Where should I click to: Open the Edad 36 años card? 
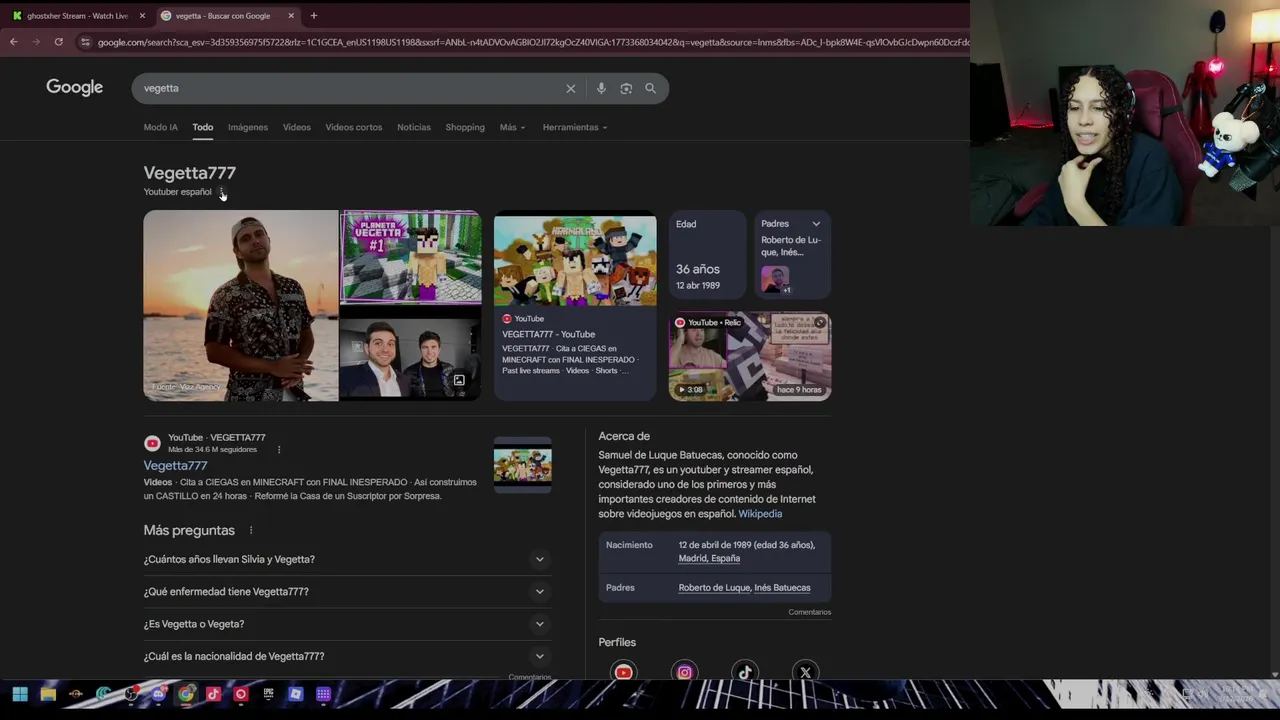[x=707, y=254]
